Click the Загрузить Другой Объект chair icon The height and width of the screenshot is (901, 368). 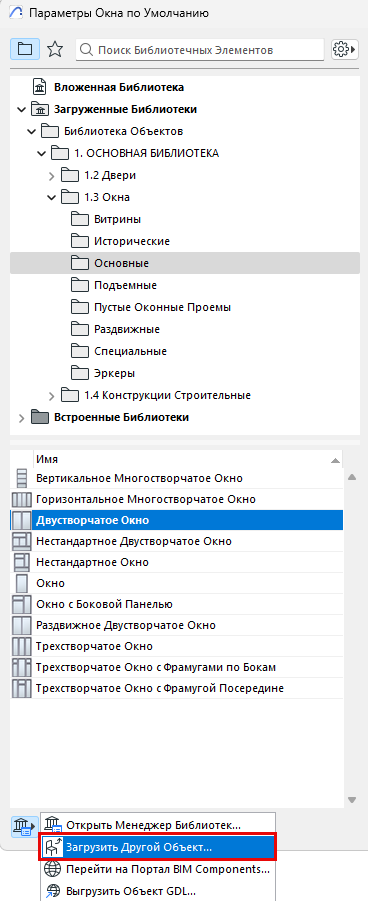(53, 847)
